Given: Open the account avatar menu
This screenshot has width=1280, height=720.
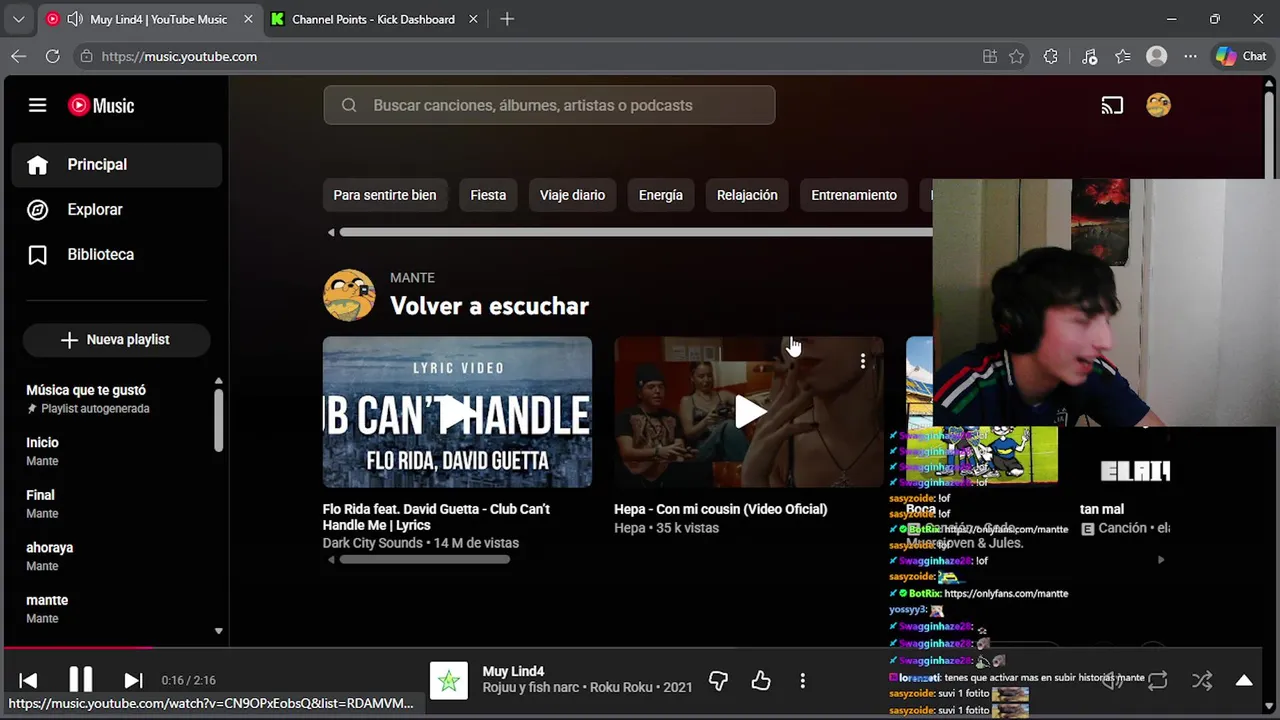Looking at the screenshot, I should [1158, 105].
